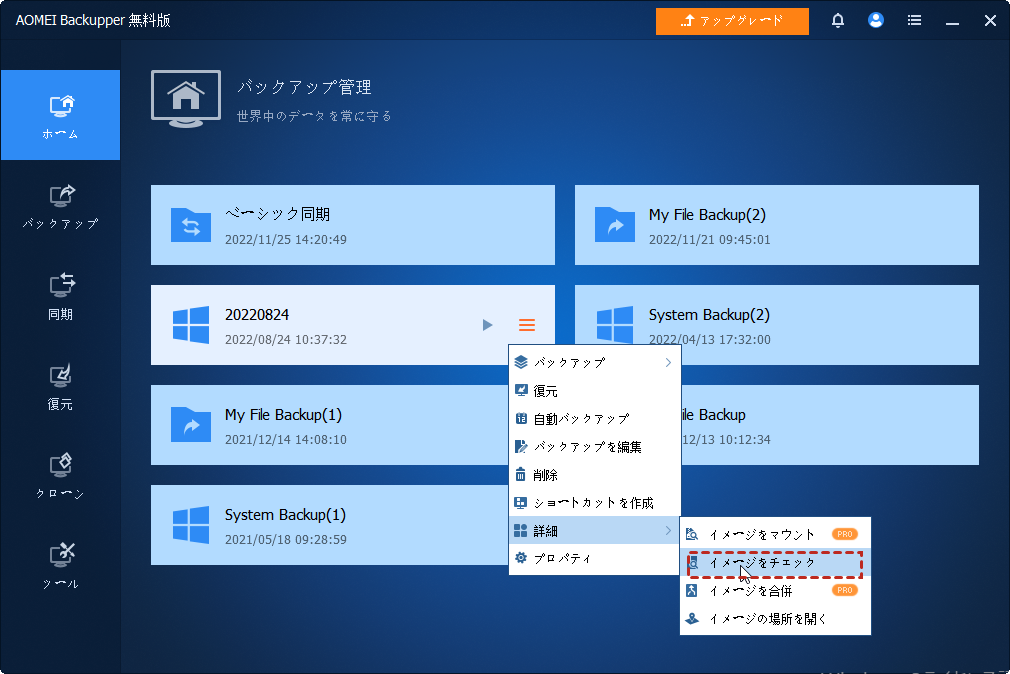The image size is (1010, 674).
Task: Choose 復元 from the context menu
Action: (595, 390)
